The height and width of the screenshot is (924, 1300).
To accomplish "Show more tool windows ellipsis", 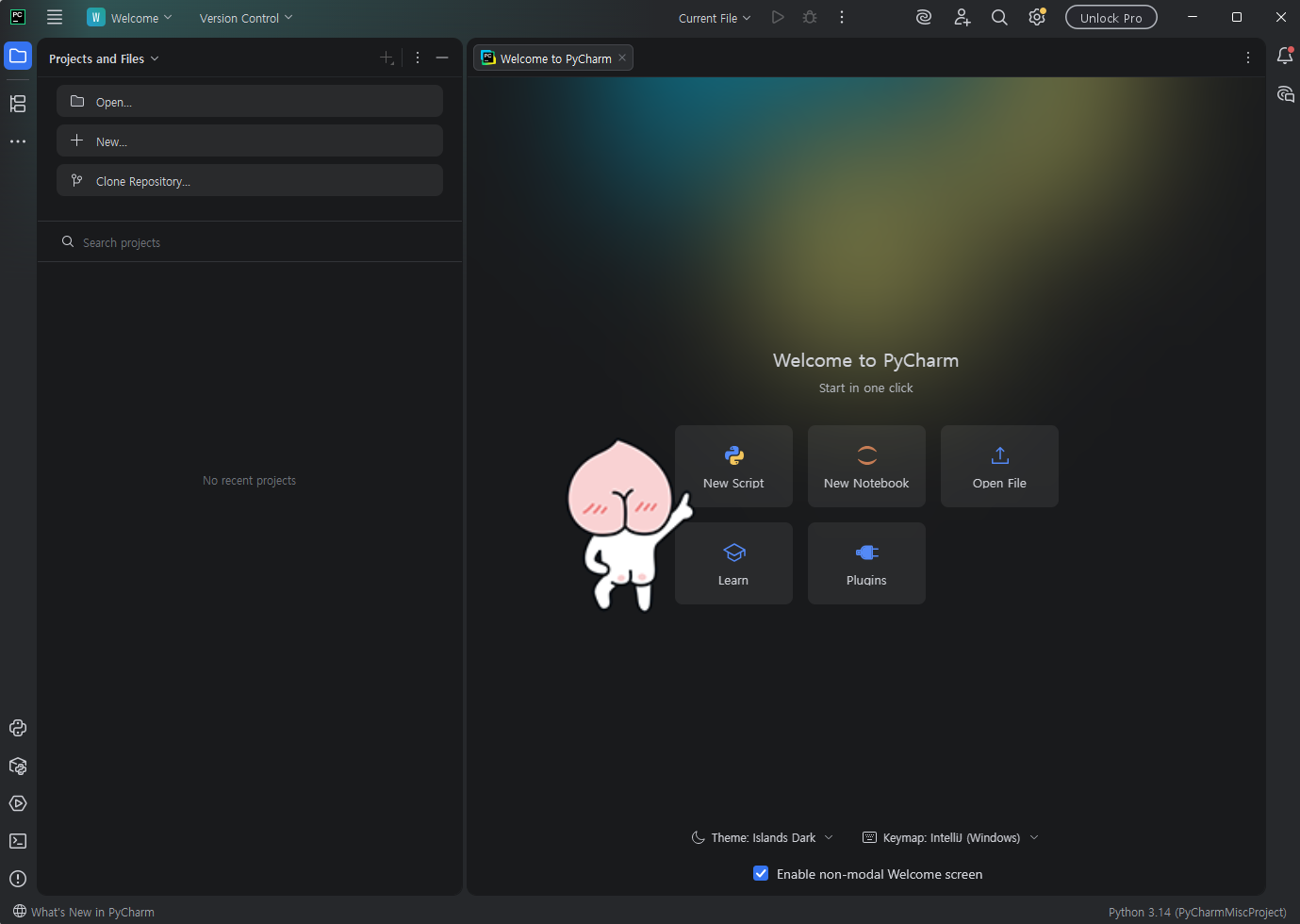I will 18,141.
